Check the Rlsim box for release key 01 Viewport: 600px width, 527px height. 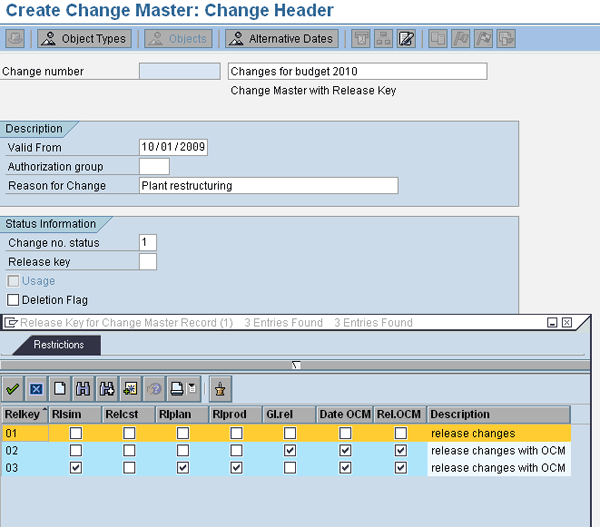pyautogui.click(x=76, y=433)
